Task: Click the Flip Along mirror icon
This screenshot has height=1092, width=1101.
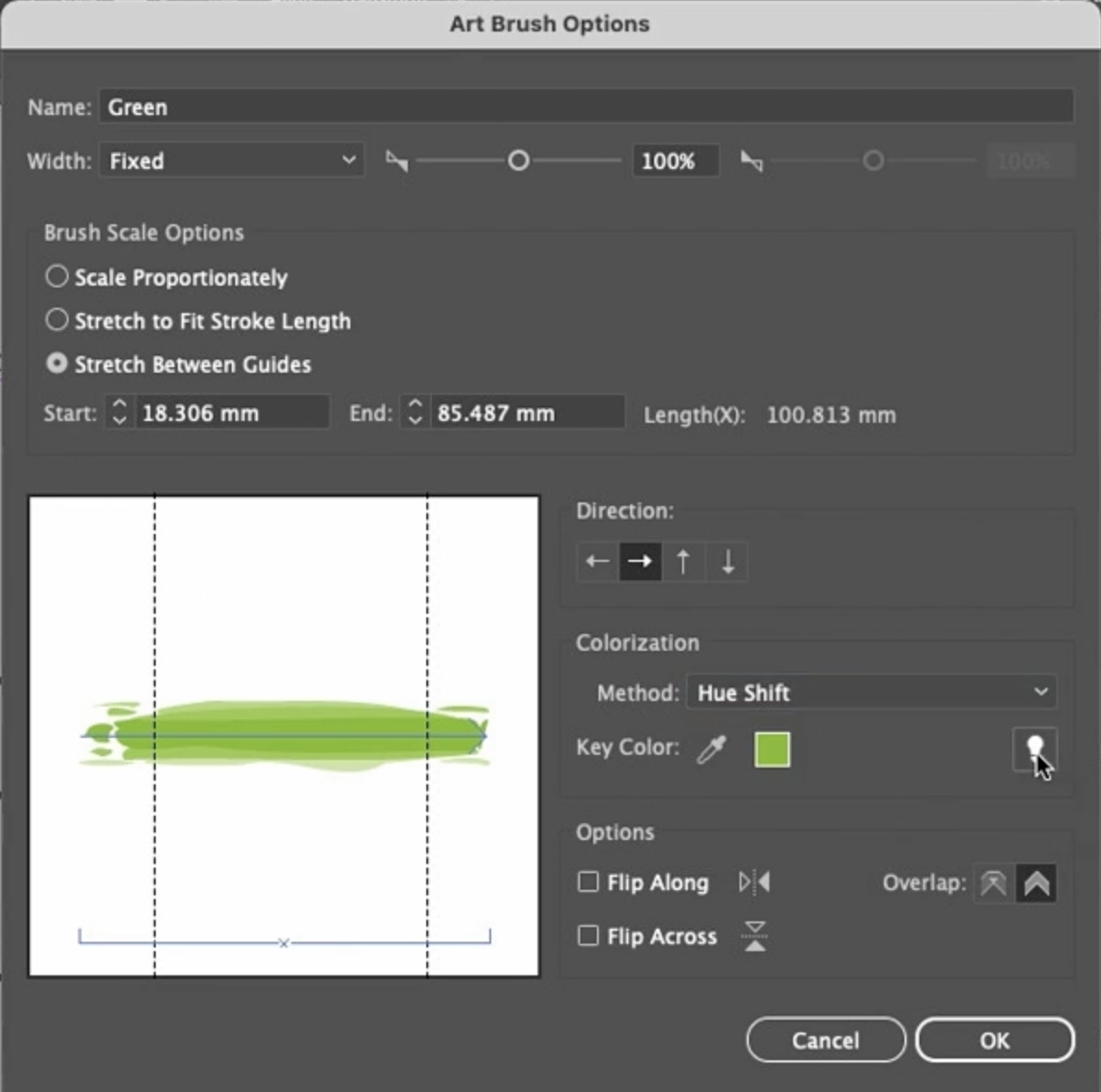Action: [754, 882]
